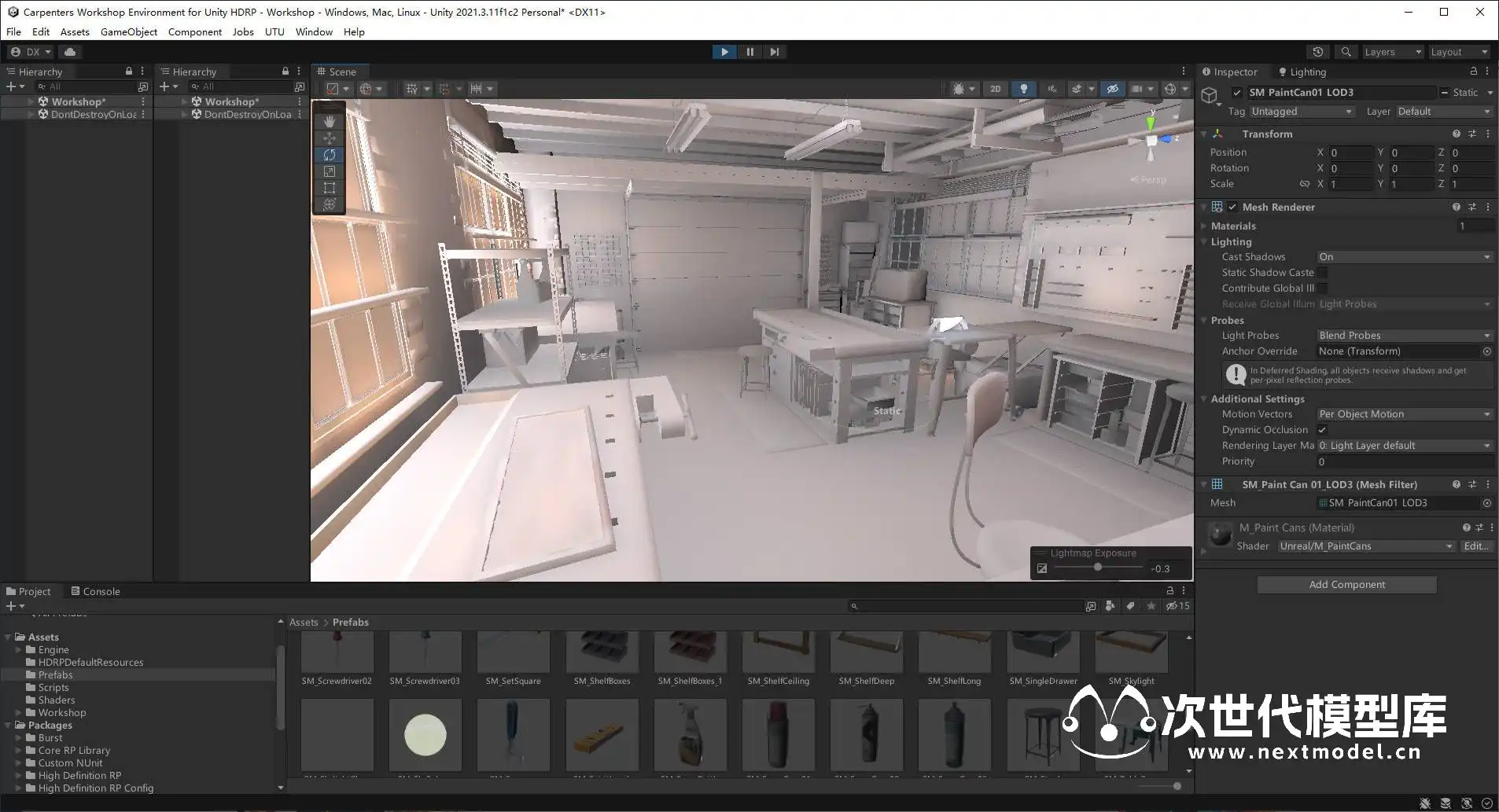Click the Add Component button
This screenshot has height=812, width=1499.
tap(1346, 585)
